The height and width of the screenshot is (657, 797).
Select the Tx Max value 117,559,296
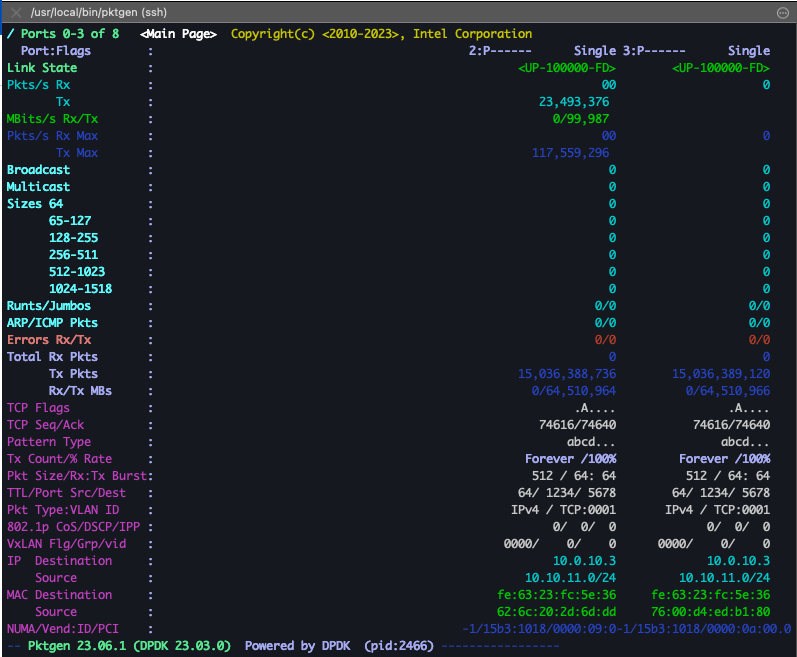point(570,153)
